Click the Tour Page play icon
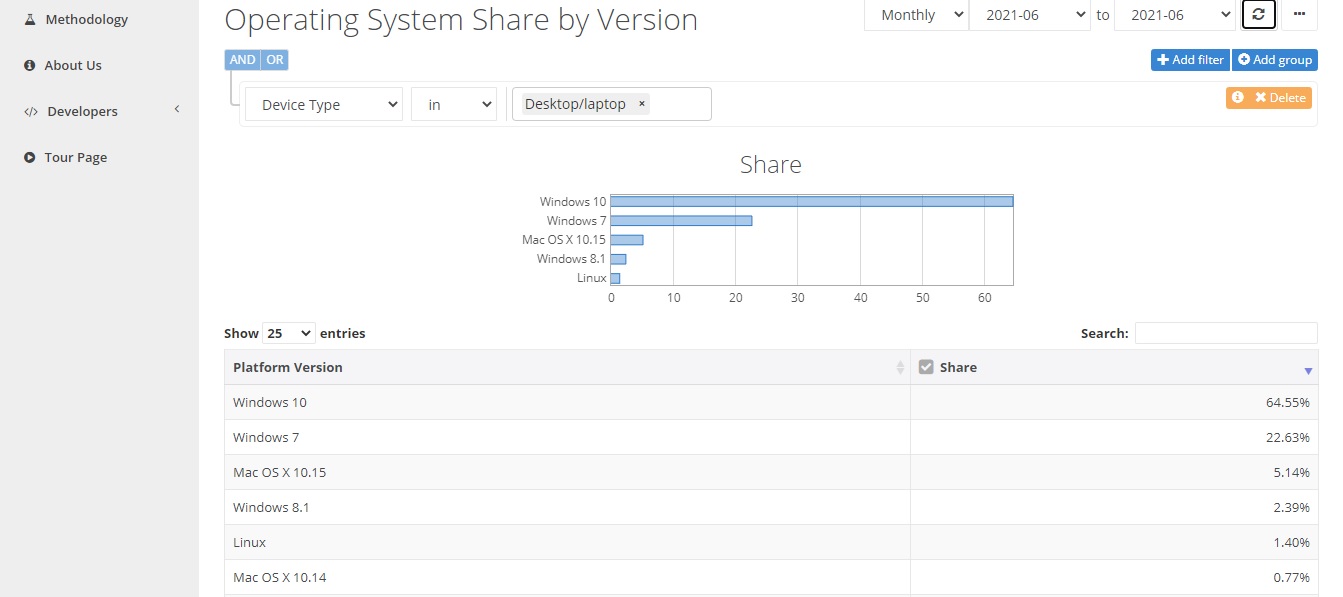The width and height of the screenshot is (1343, 597). [29, 157]
